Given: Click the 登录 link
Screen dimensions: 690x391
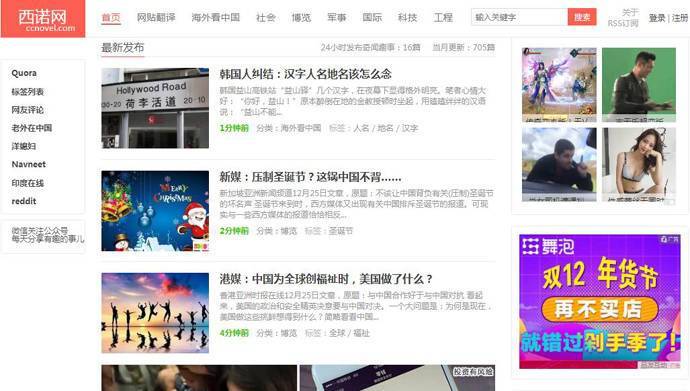Looking at the screenshot, I should pyautogui.click(x=657, y=18).
